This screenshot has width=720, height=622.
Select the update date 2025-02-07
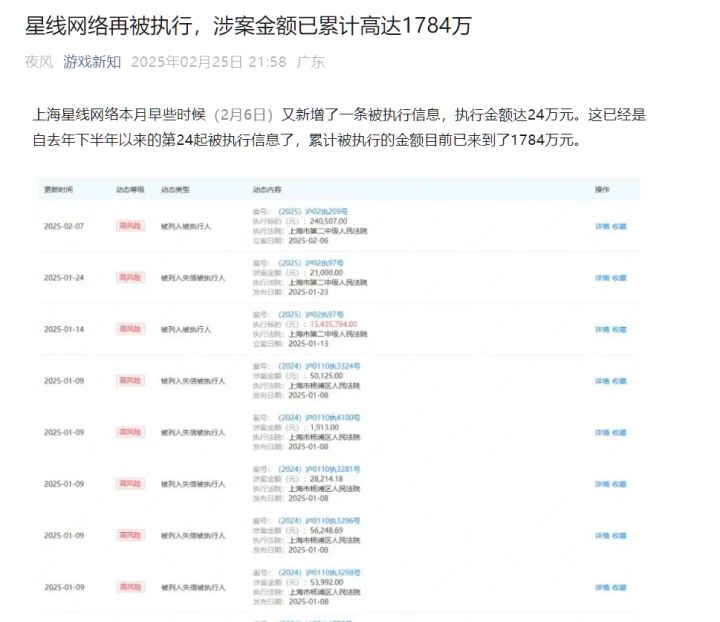64,226
